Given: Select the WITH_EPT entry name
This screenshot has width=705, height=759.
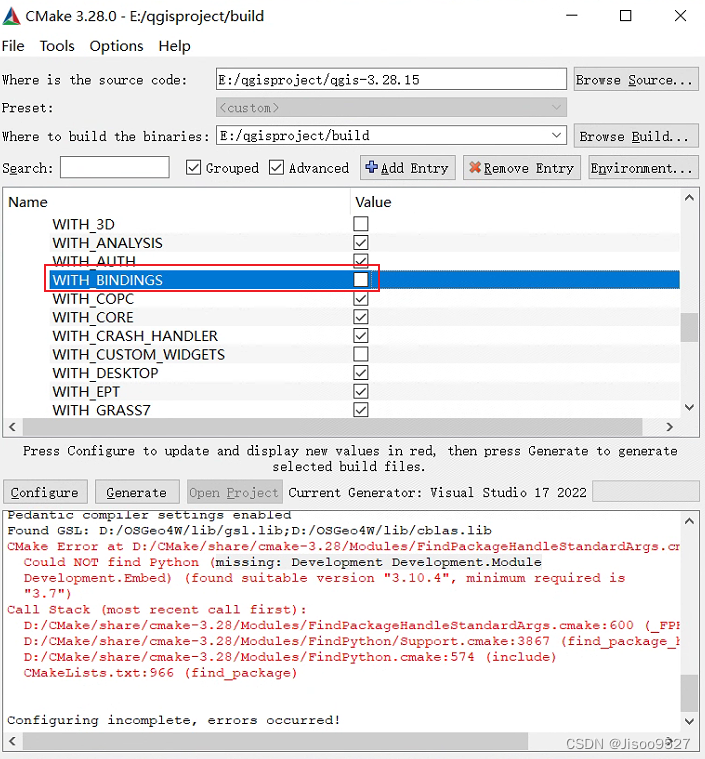Looking at the screenshot, I should 86,392.
